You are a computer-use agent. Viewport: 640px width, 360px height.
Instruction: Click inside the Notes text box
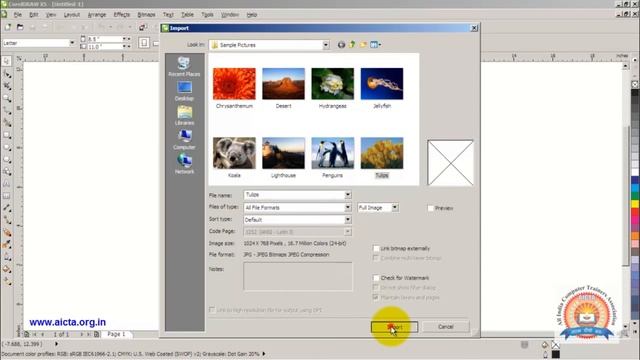298,276
